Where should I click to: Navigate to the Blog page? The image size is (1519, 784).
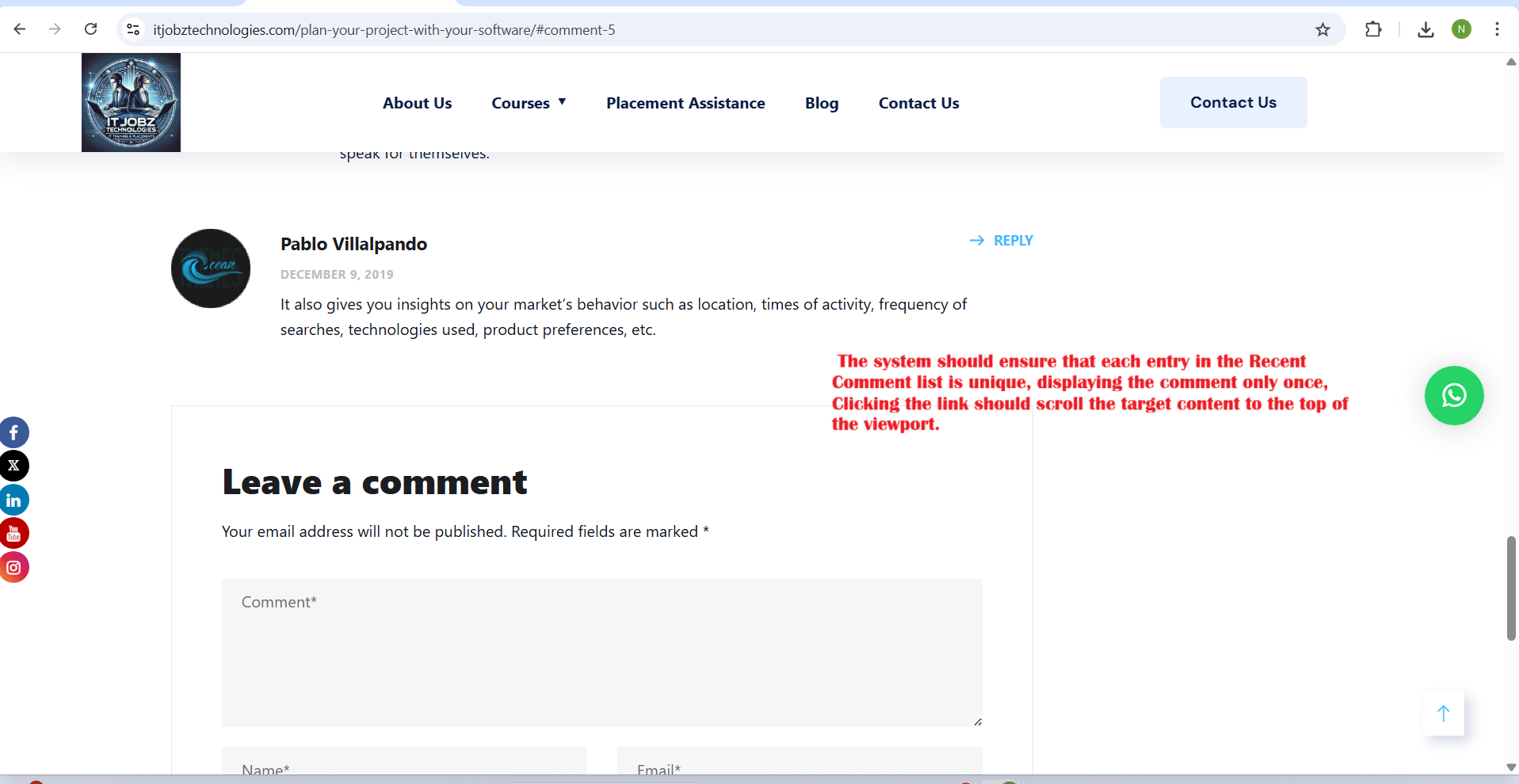[x=821, y=103]
